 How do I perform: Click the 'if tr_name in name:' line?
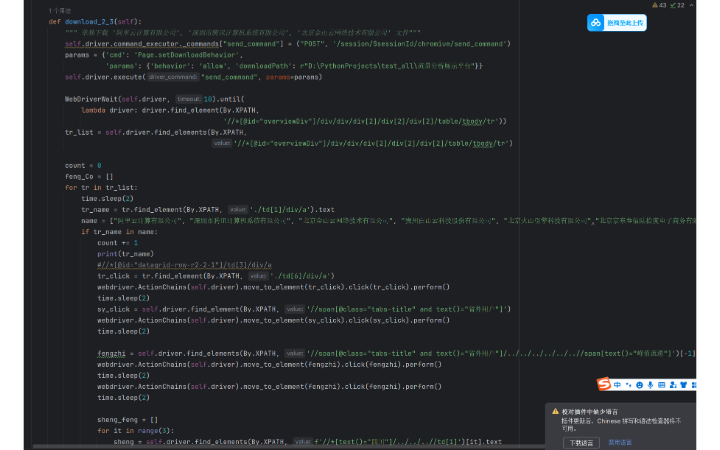[119, 232]
